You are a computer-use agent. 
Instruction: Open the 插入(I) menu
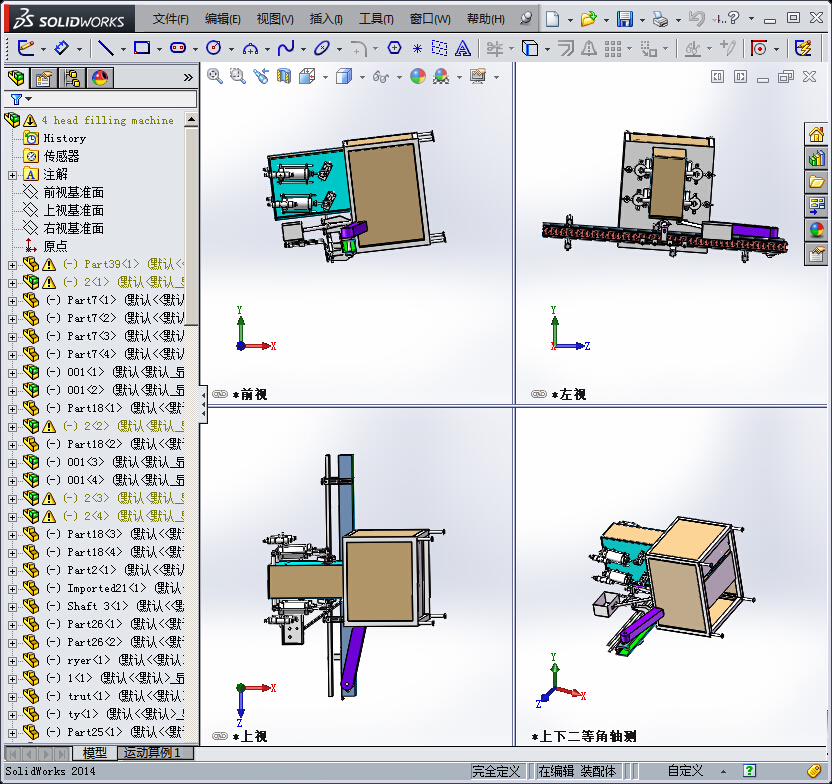coord(326,19)
